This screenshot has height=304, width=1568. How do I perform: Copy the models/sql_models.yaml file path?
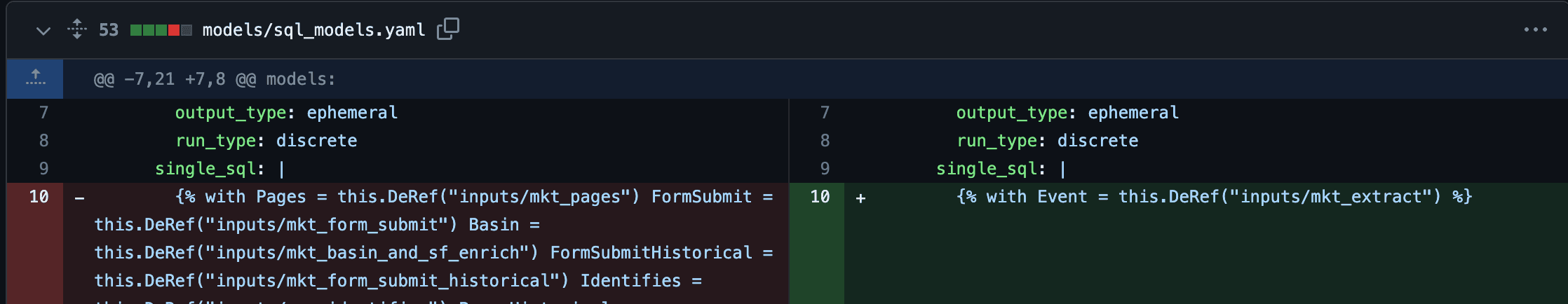coord(448,29)
